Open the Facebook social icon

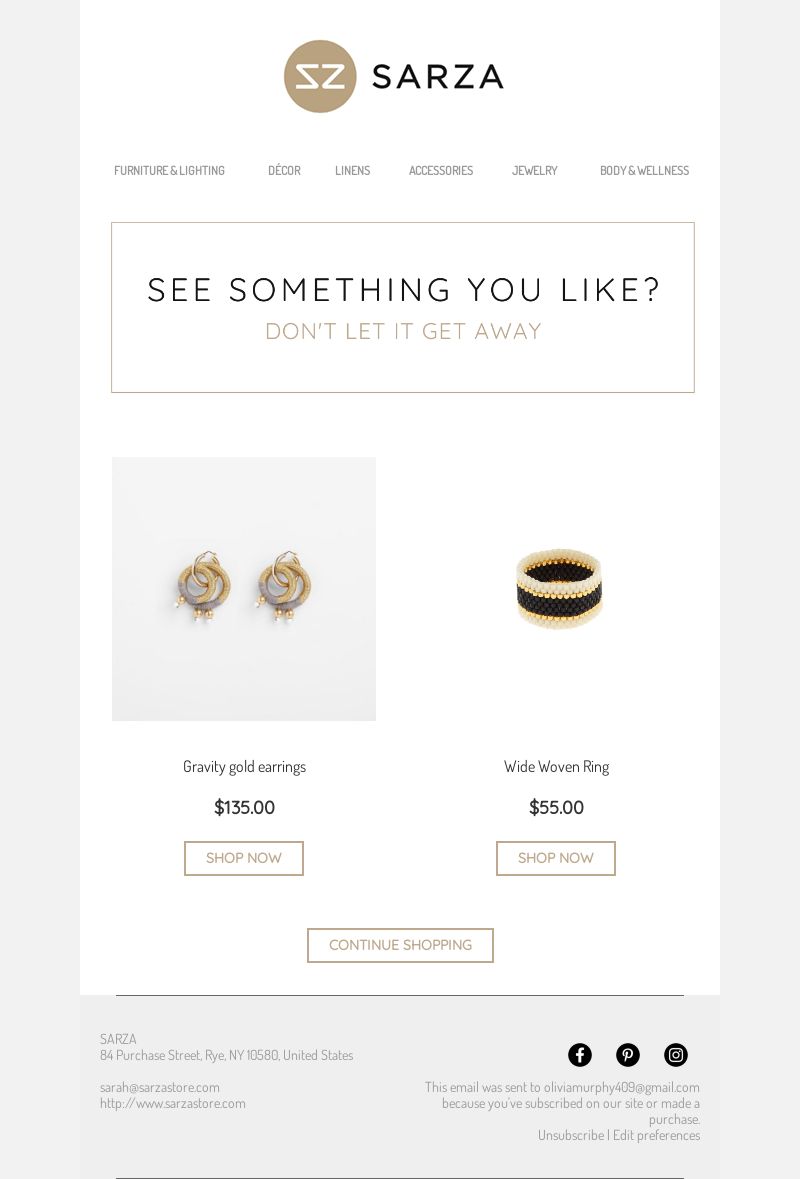tap(580, 1055)
